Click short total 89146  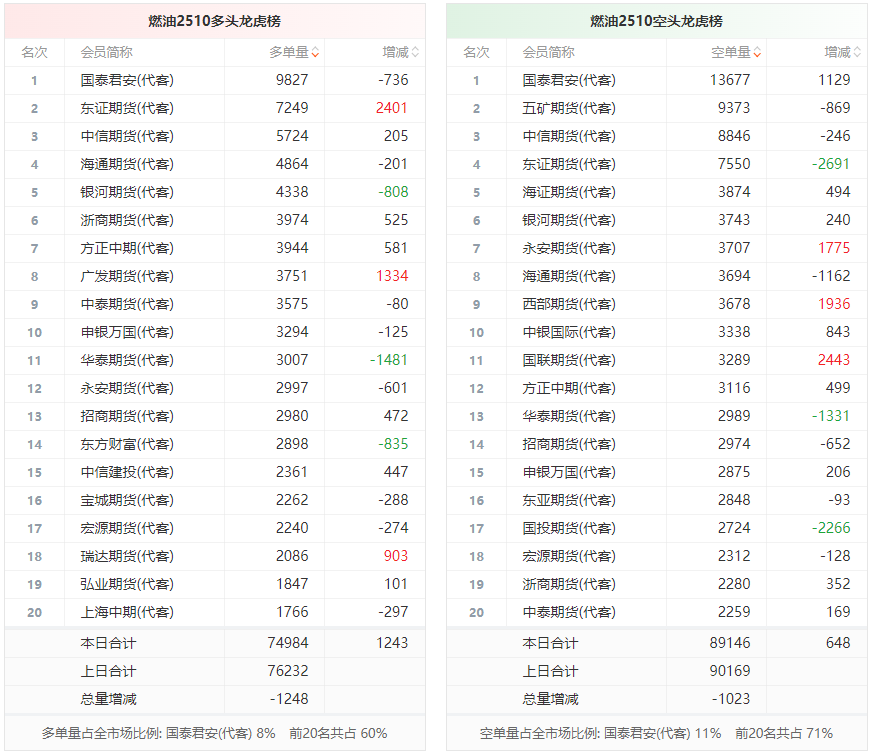[x=730, y=643]
